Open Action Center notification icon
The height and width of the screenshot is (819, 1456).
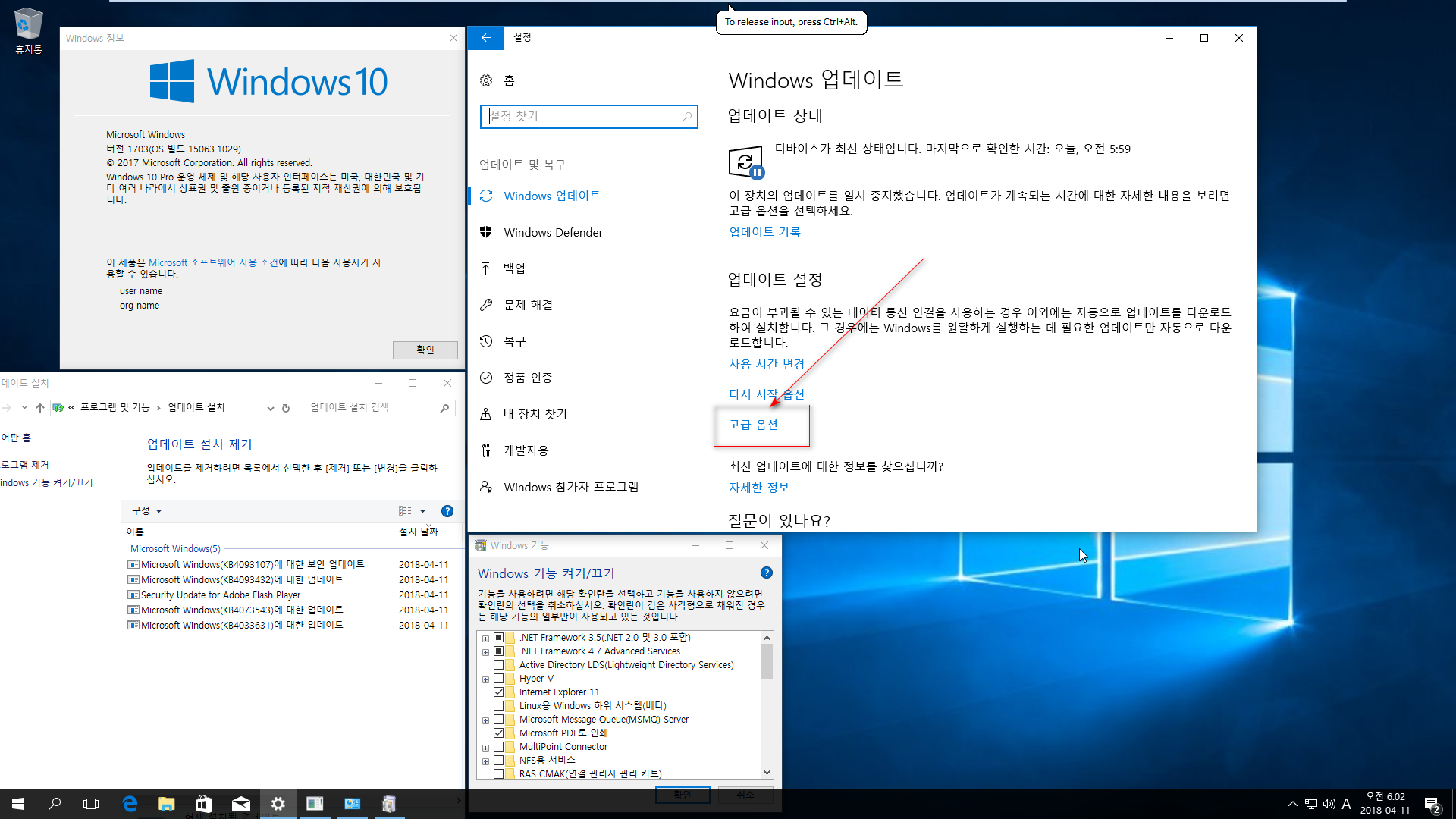point(1432,805)
